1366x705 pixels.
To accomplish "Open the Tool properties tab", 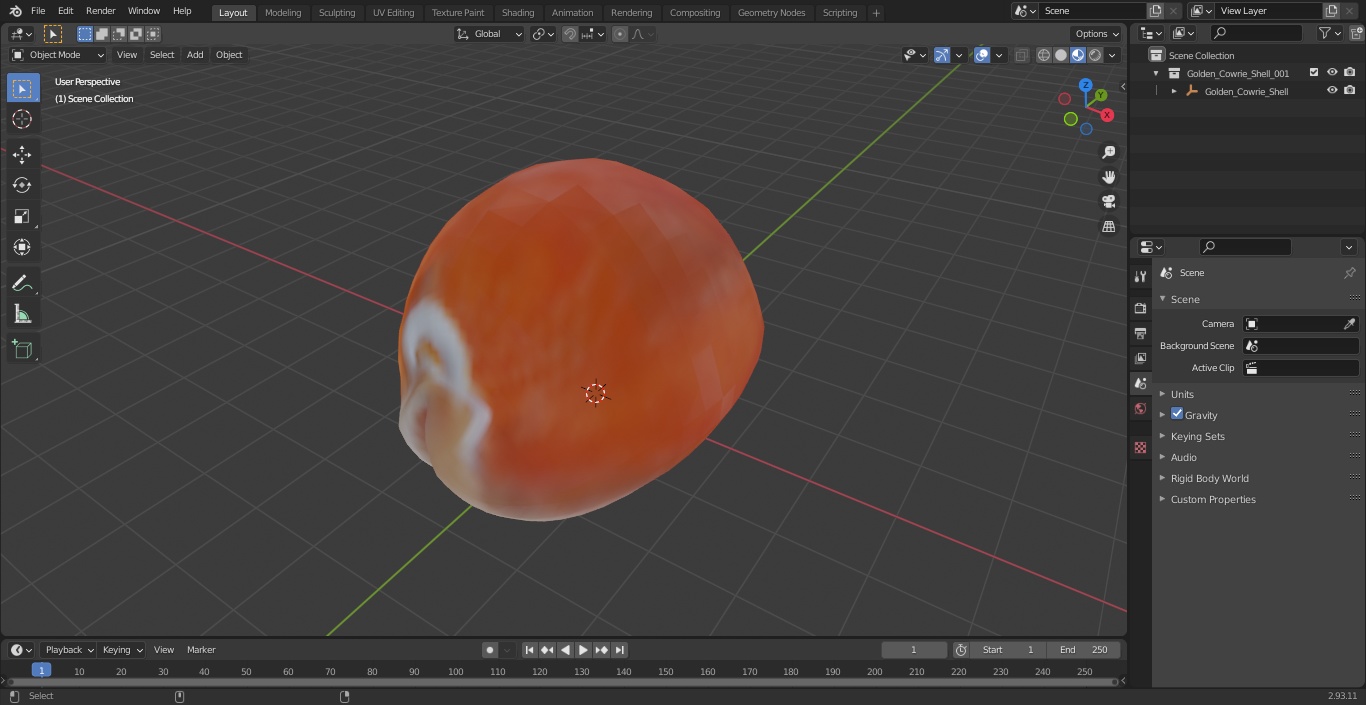I will point(1140,276).
